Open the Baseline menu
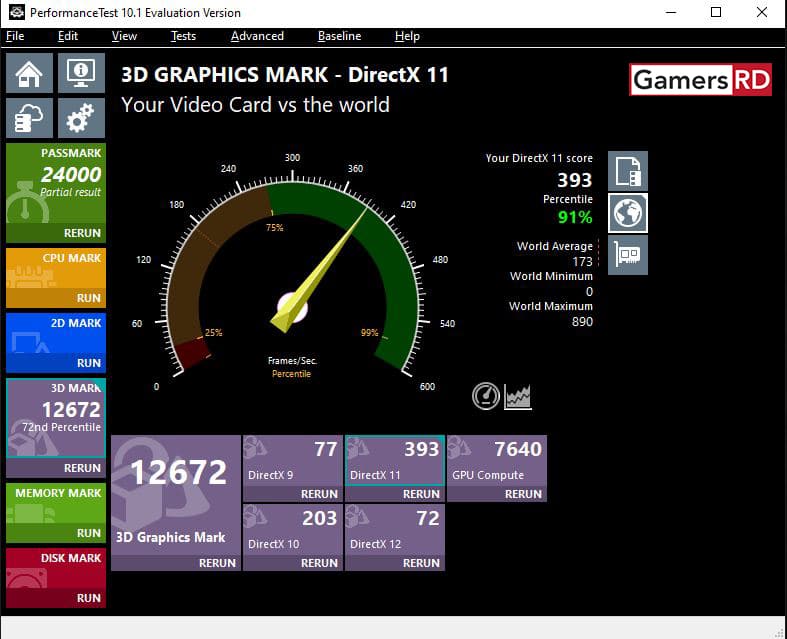The height and width of the screenshot is (639, 787). coord(339,36)
